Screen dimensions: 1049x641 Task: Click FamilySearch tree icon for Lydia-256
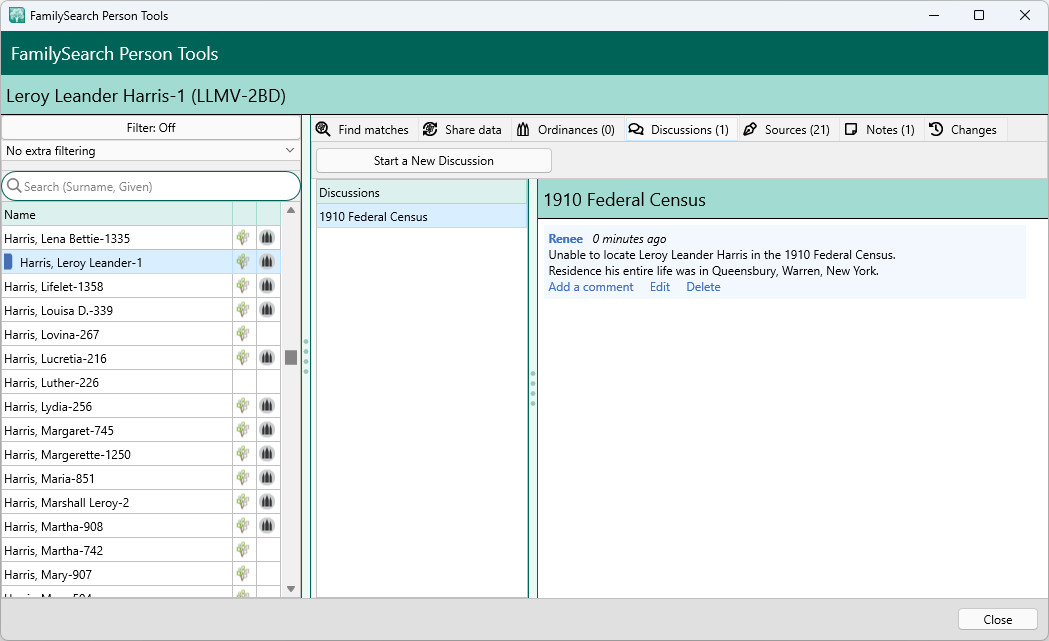click(243, 405)
